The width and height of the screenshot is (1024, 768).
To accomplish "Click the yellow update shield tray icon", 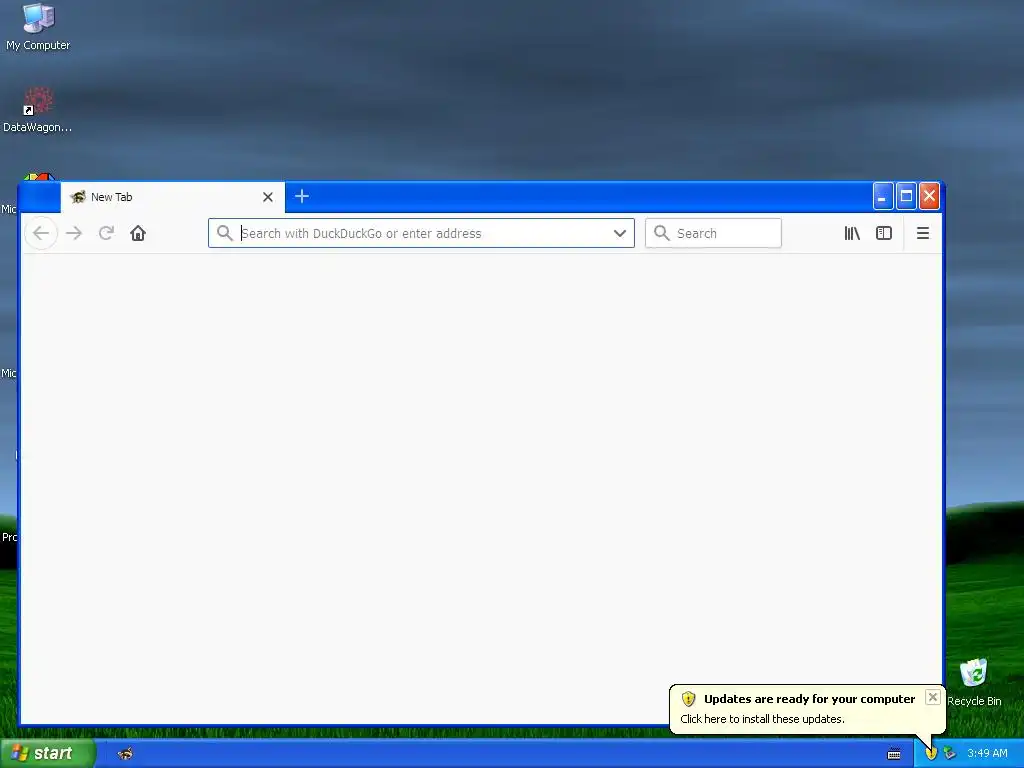I will tap(931, 754).
